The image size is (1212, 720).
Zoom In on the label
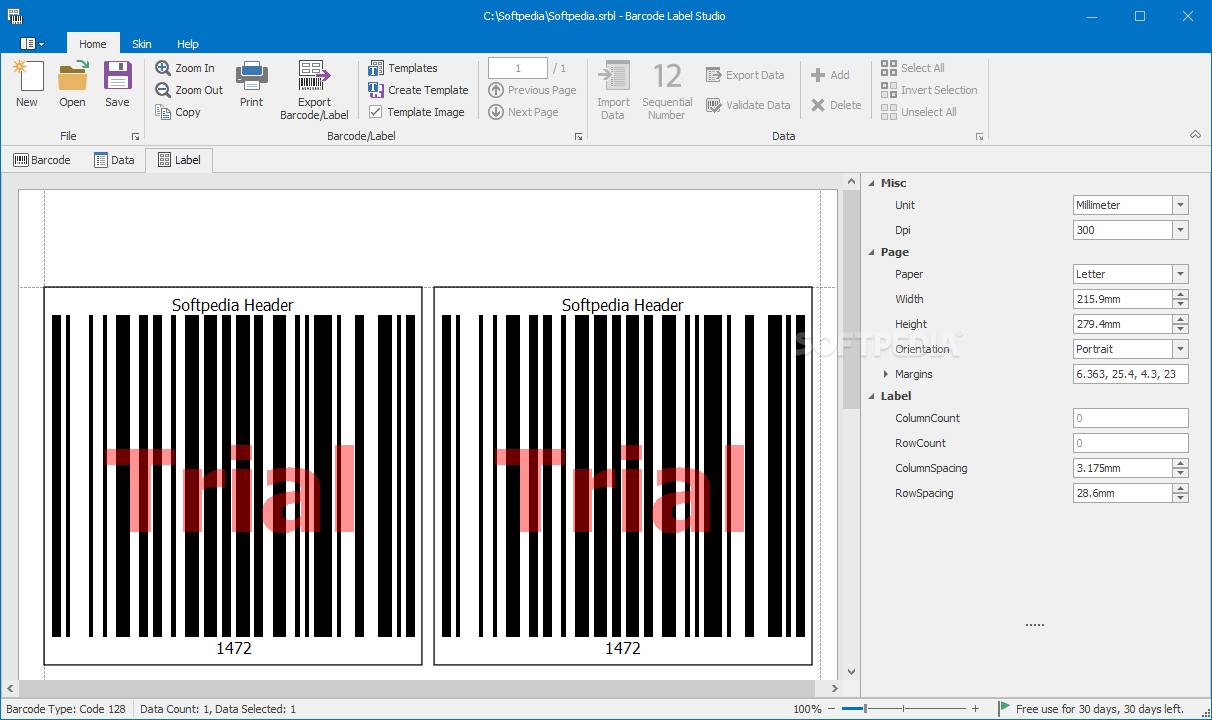[185, 68]
